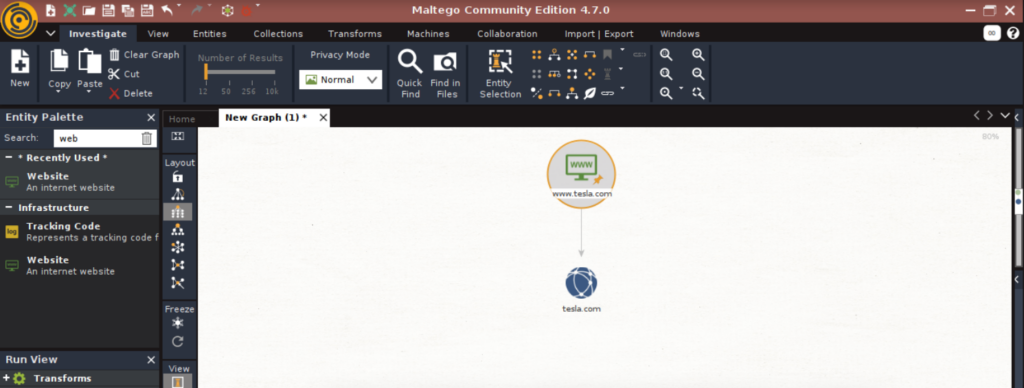1024x388 pixels.
Task: Collapse the Recently Used palette group
Action: coord(9,157)
